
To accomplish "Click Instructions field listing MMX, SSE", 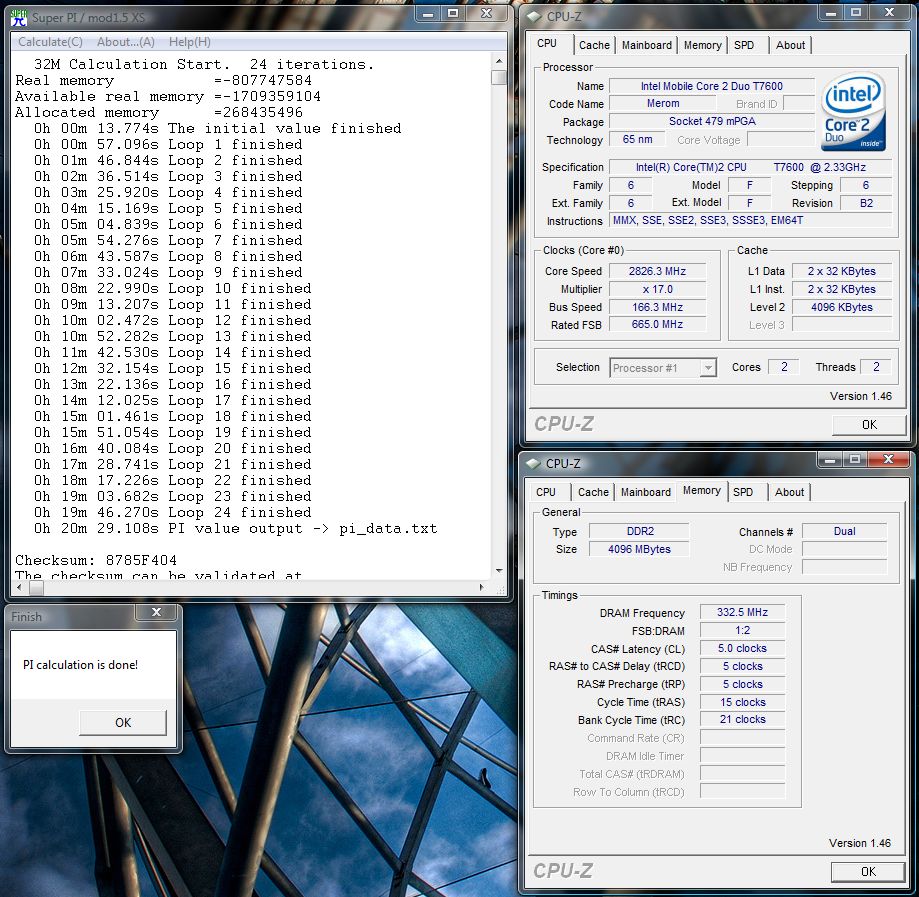I will pos(751,220).
